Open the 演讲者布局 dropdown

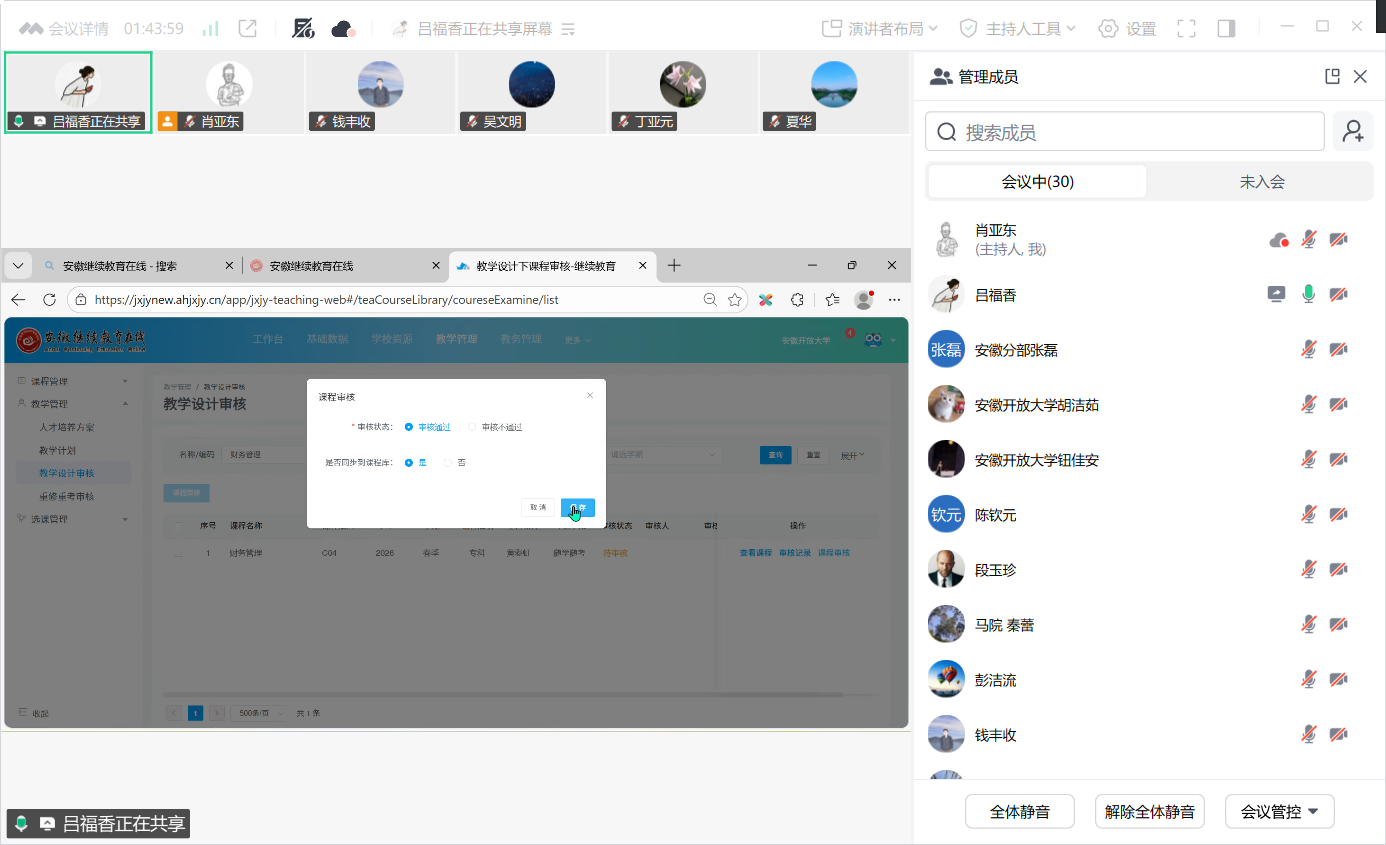(873, 29)
